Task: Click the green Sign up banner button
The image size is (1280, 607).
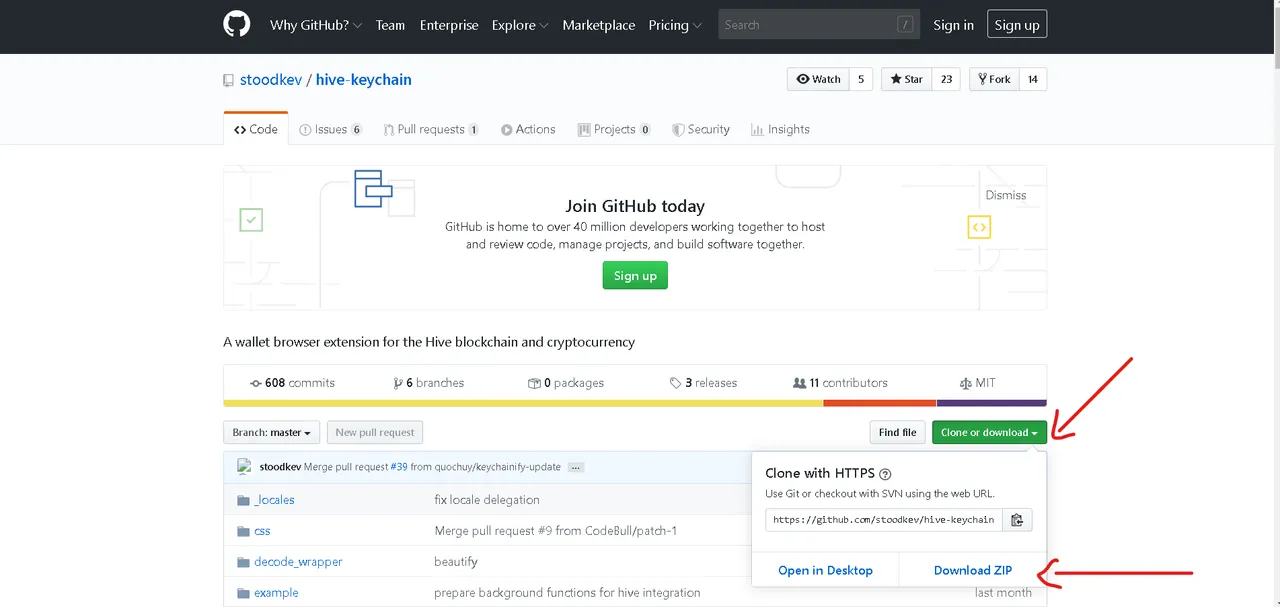Action: (635, 275)
